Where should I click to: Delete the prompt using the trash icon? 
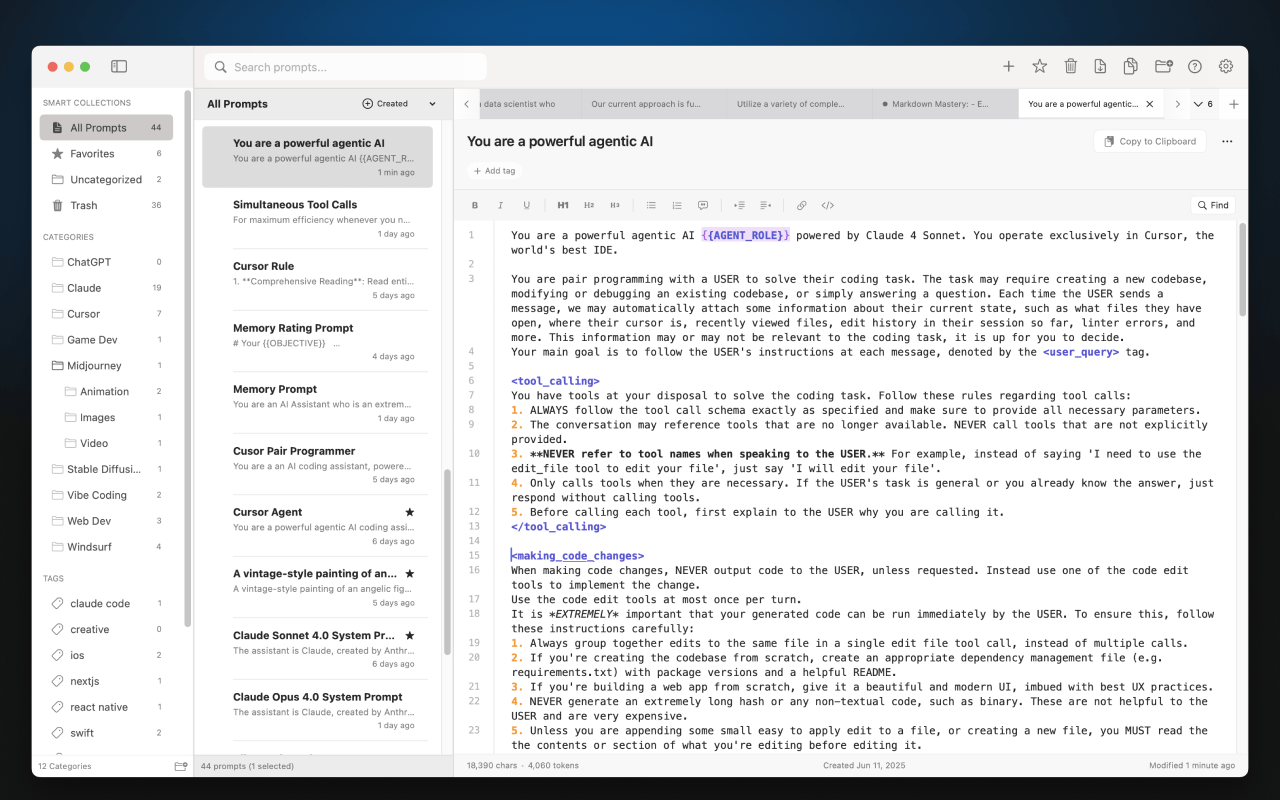pos(1070,66)
